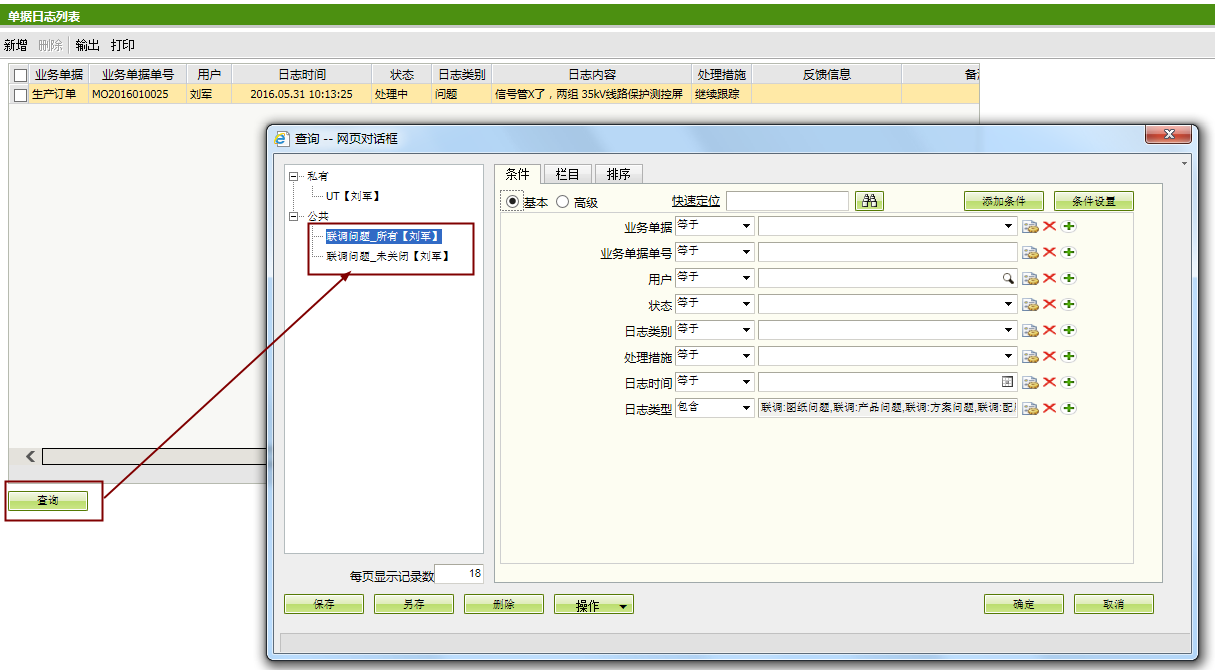1215x670 pixels.
Task: Expand the 操作 dropdown button
Action: [x=594, y=605]
